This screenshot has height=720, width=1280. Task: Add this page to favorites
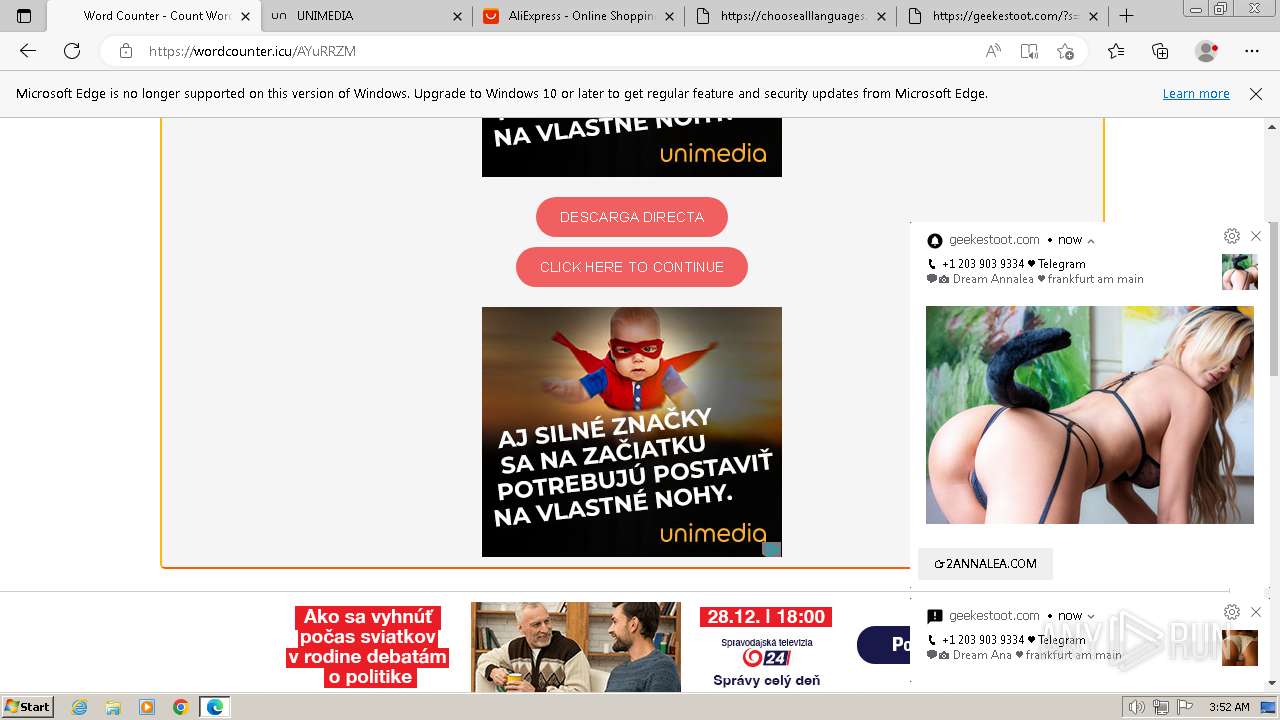(x=1065, y=51)
